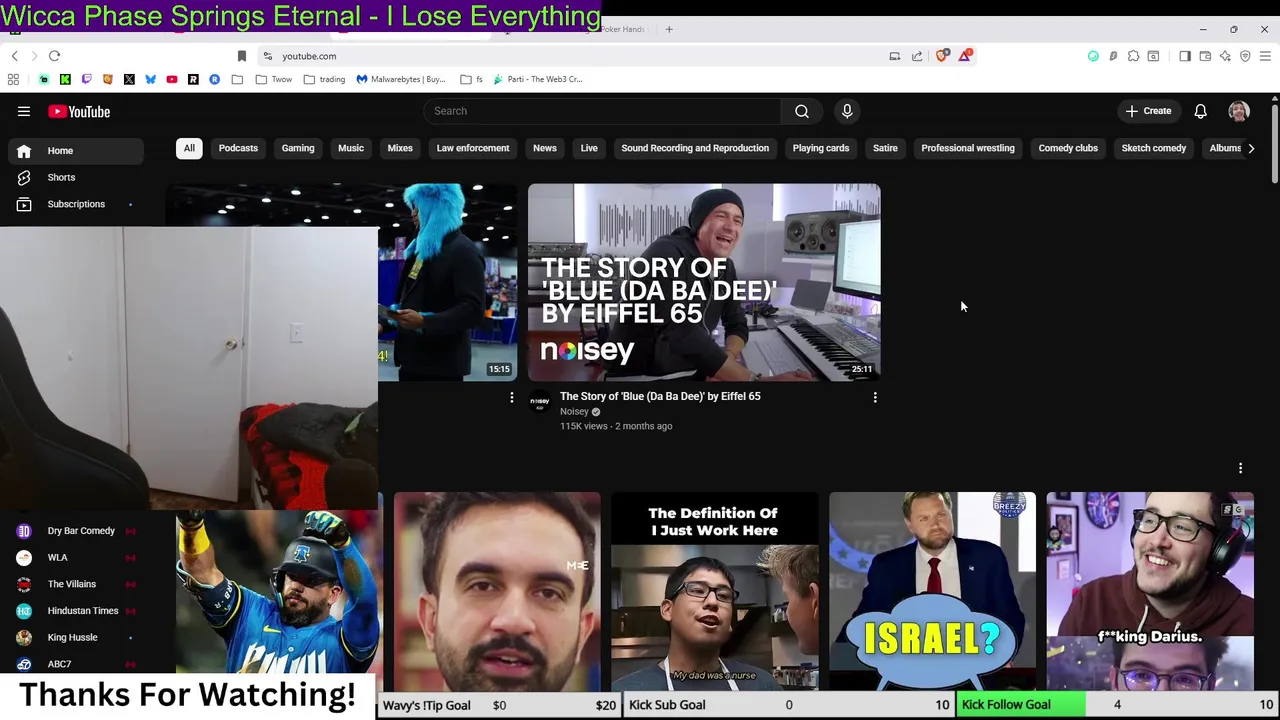Click the YouTube search field
Screen dimensions: 1280x720
click(602, 111)
